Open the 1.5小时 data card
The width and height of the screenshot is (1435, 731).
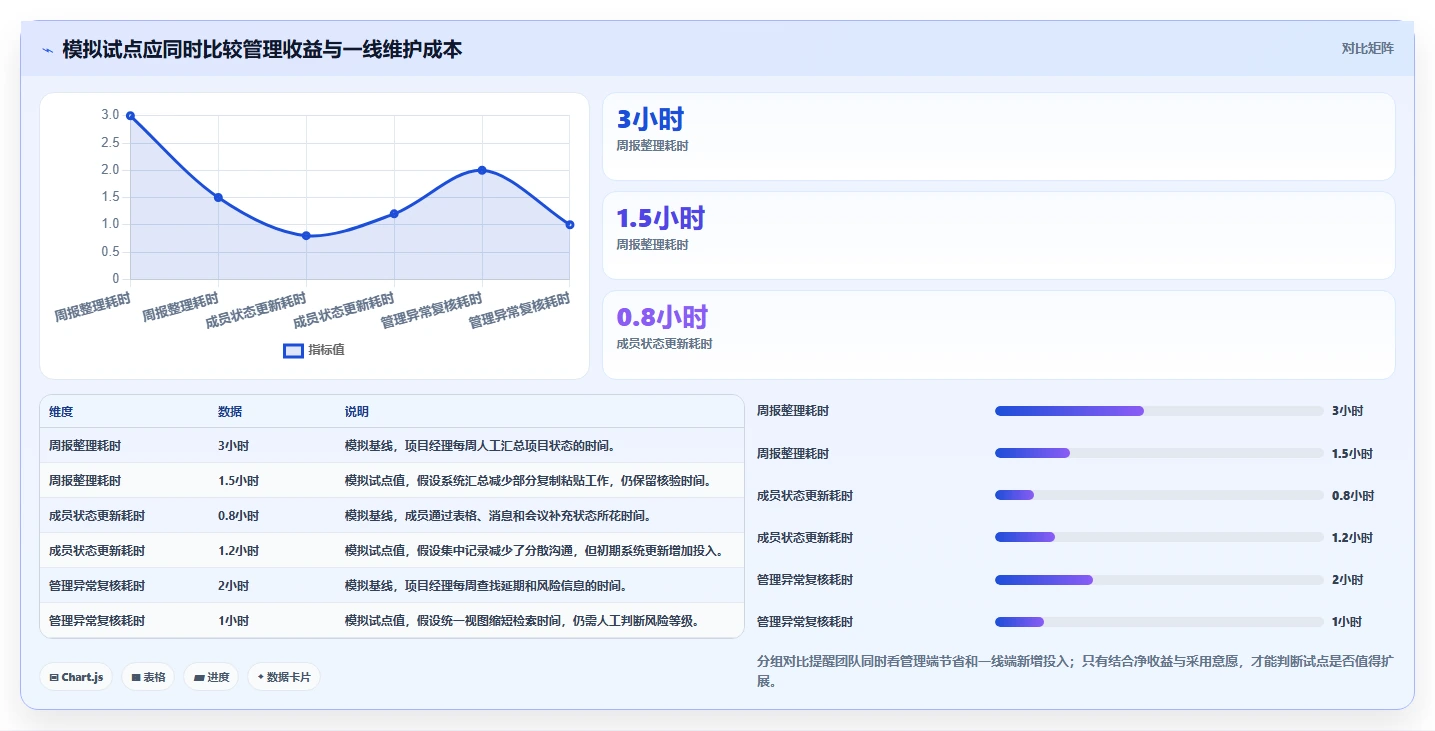click(x=998, y=235)
